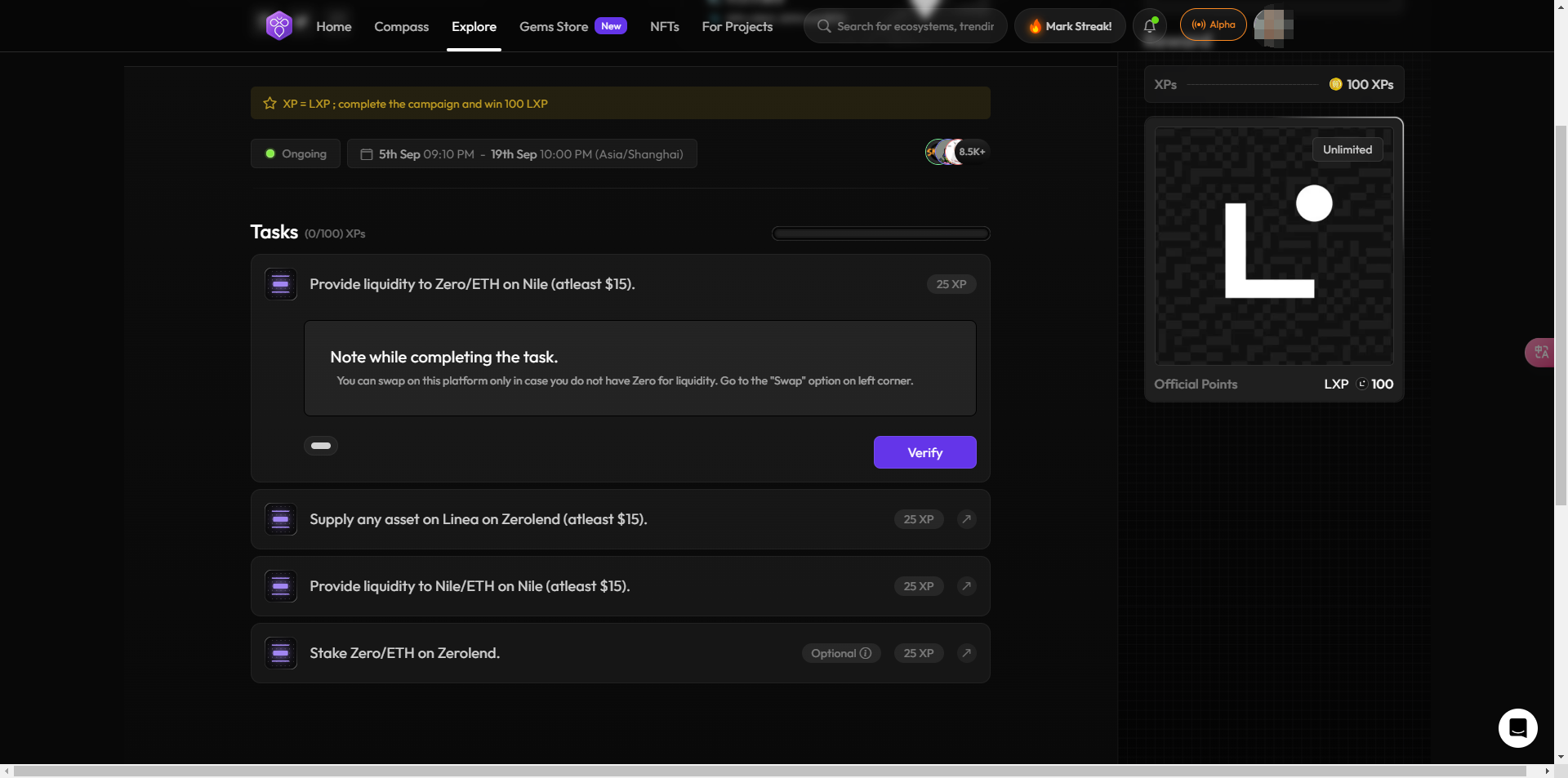Switch to the Compass tab
Screen dimensions: 1568x778
tap(401, 27)
